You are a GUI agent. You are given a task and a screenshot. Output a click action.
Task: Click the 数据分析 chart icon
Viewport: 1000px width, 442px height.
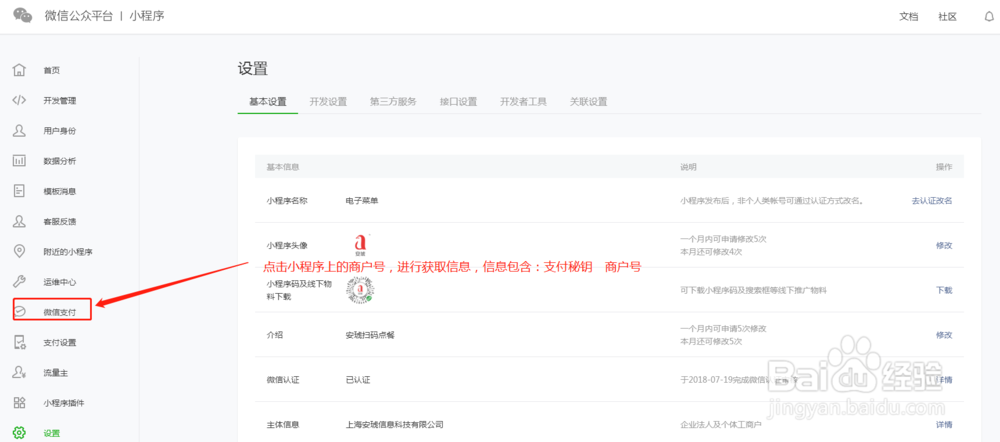19,161
